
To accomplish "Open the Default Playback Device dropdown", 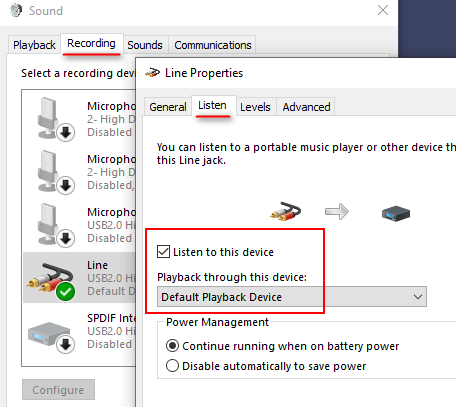I will [292, 297].
